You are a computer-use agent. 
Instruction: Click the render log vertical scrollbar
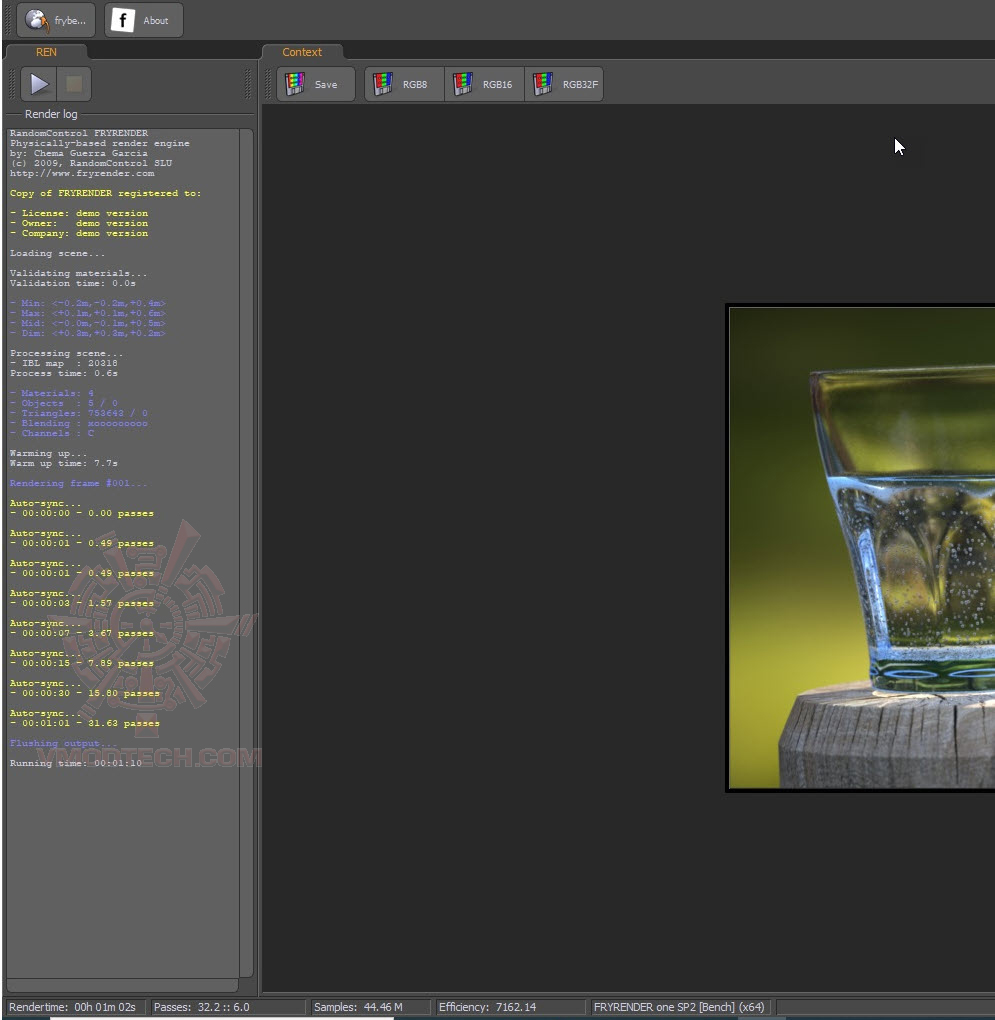(246, 553)
